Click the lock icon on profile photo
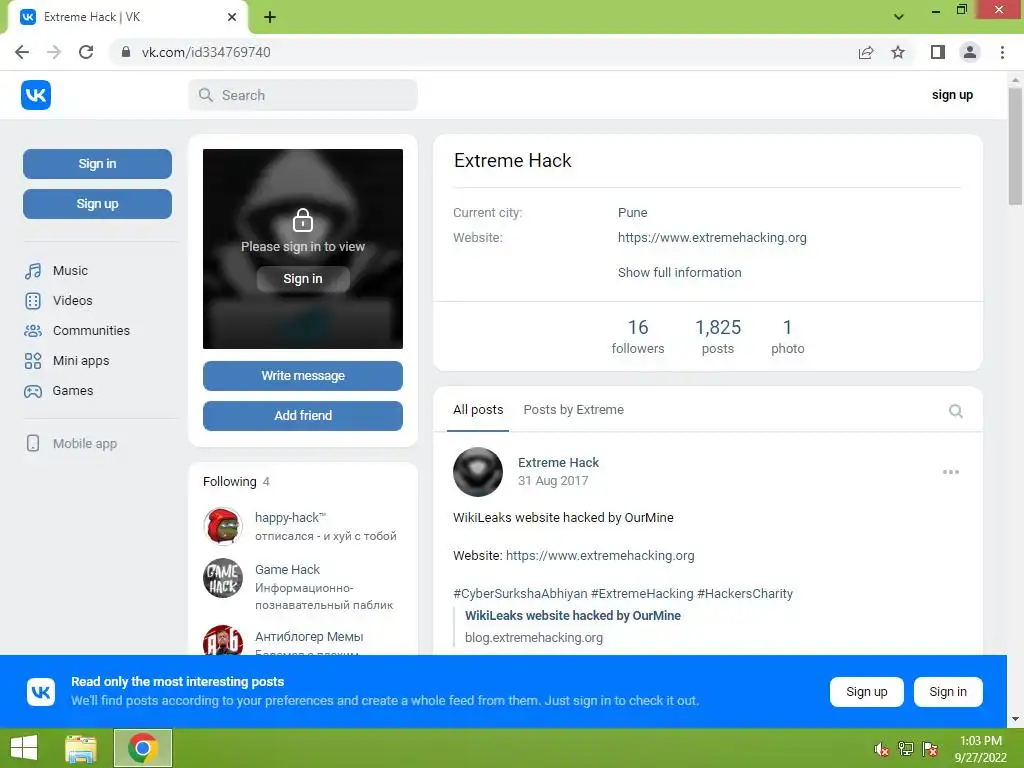 pyautogui.click(x=302, y=220)
